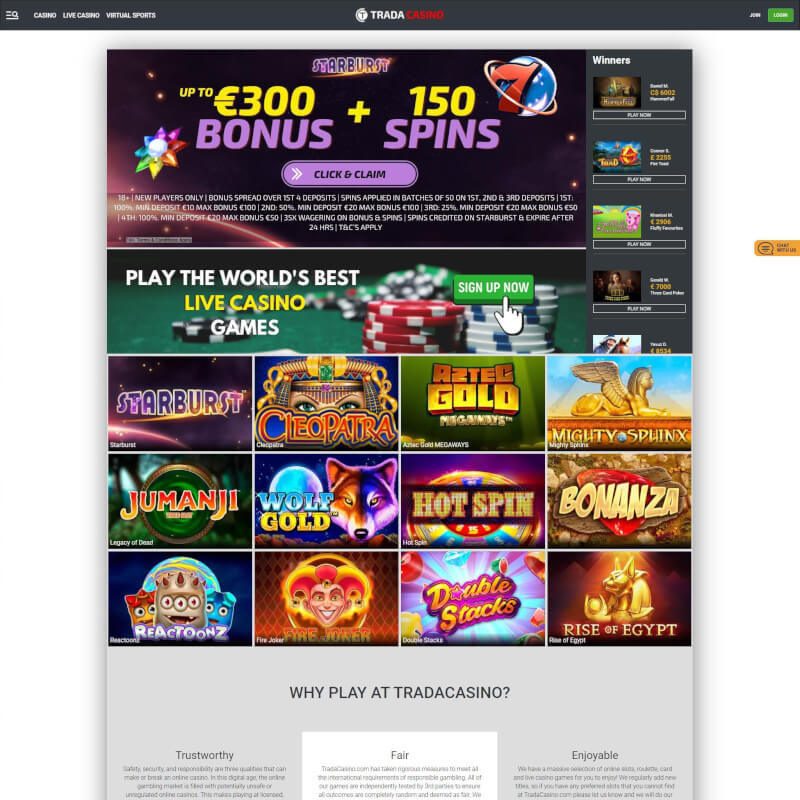Viewport: 800px width, 800px height.
Task: Click the Click & Claim bonus button
Action: coord(349,174)
